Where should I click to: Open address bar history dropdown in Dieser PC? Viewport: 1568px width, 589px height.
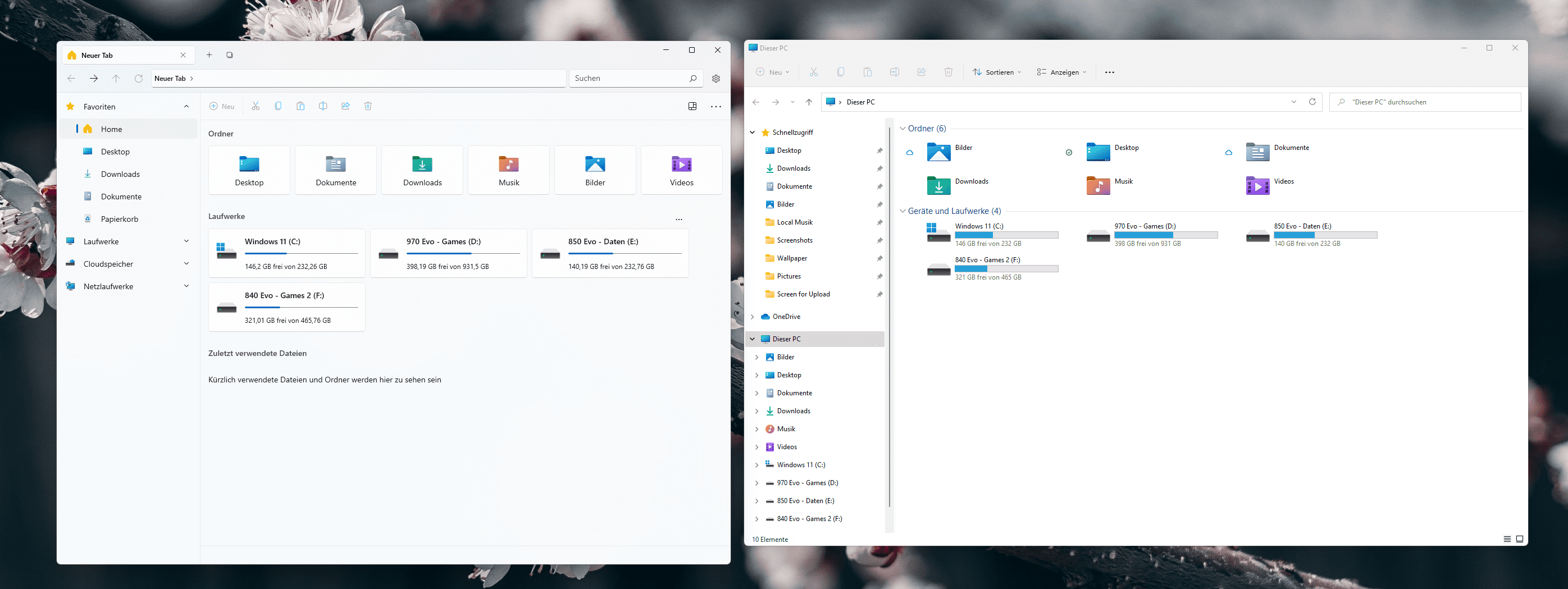click(x=1293, y=102)
